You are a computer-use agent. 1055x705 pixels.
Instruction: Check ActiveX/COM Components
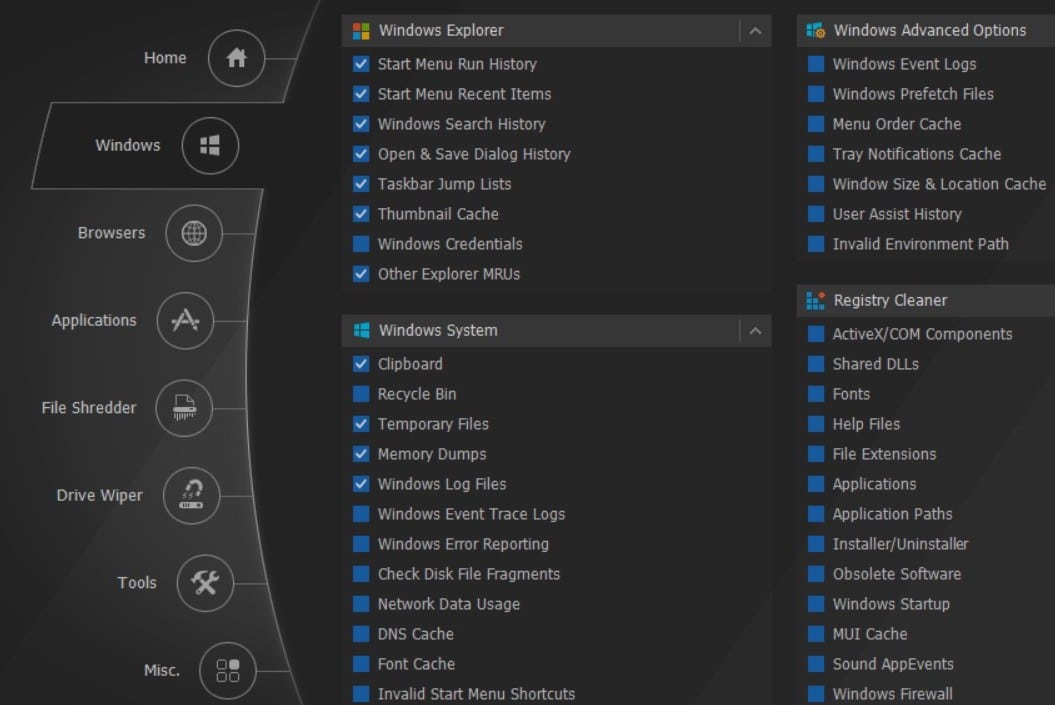pyautogui.click(x=816, y=334)
